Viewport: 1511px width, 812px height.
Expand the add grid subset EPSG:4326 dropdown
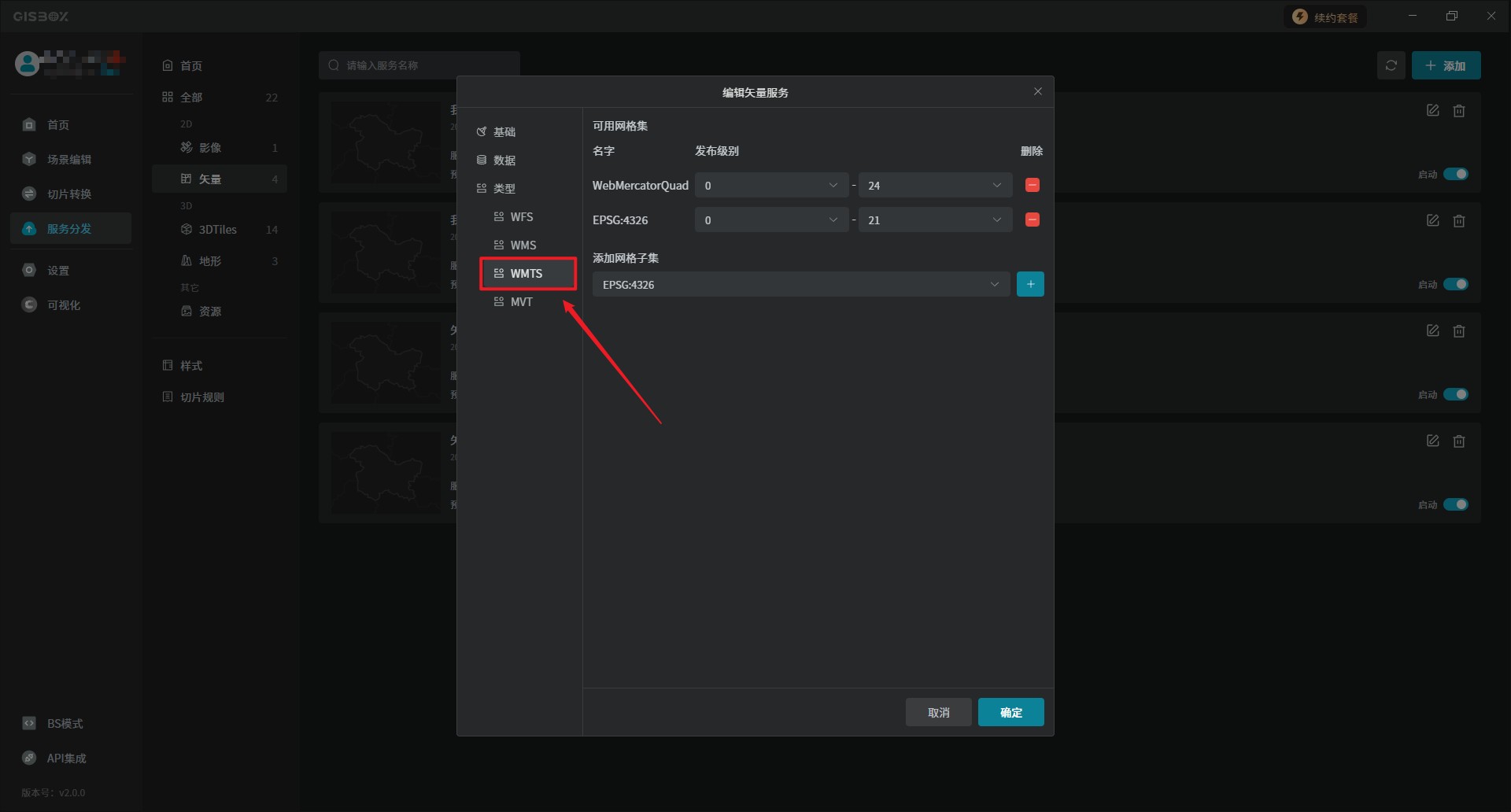click(800, 285)
